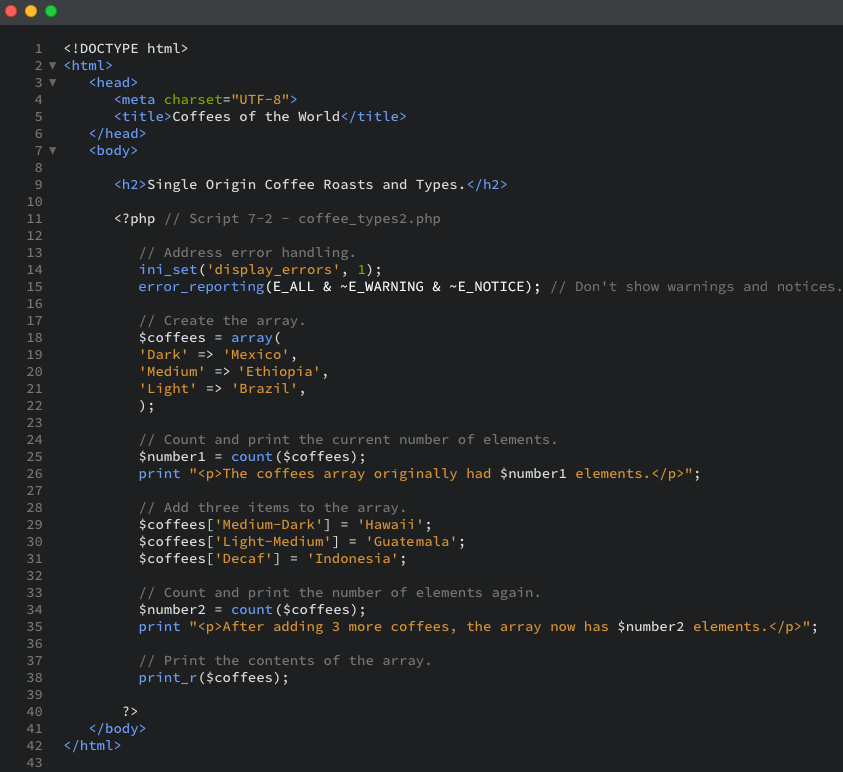Click the h2 heading 'Single Origin Coffee Roasts'
Viewport: 843px width, 772px height.
click(x=260, y=185)
